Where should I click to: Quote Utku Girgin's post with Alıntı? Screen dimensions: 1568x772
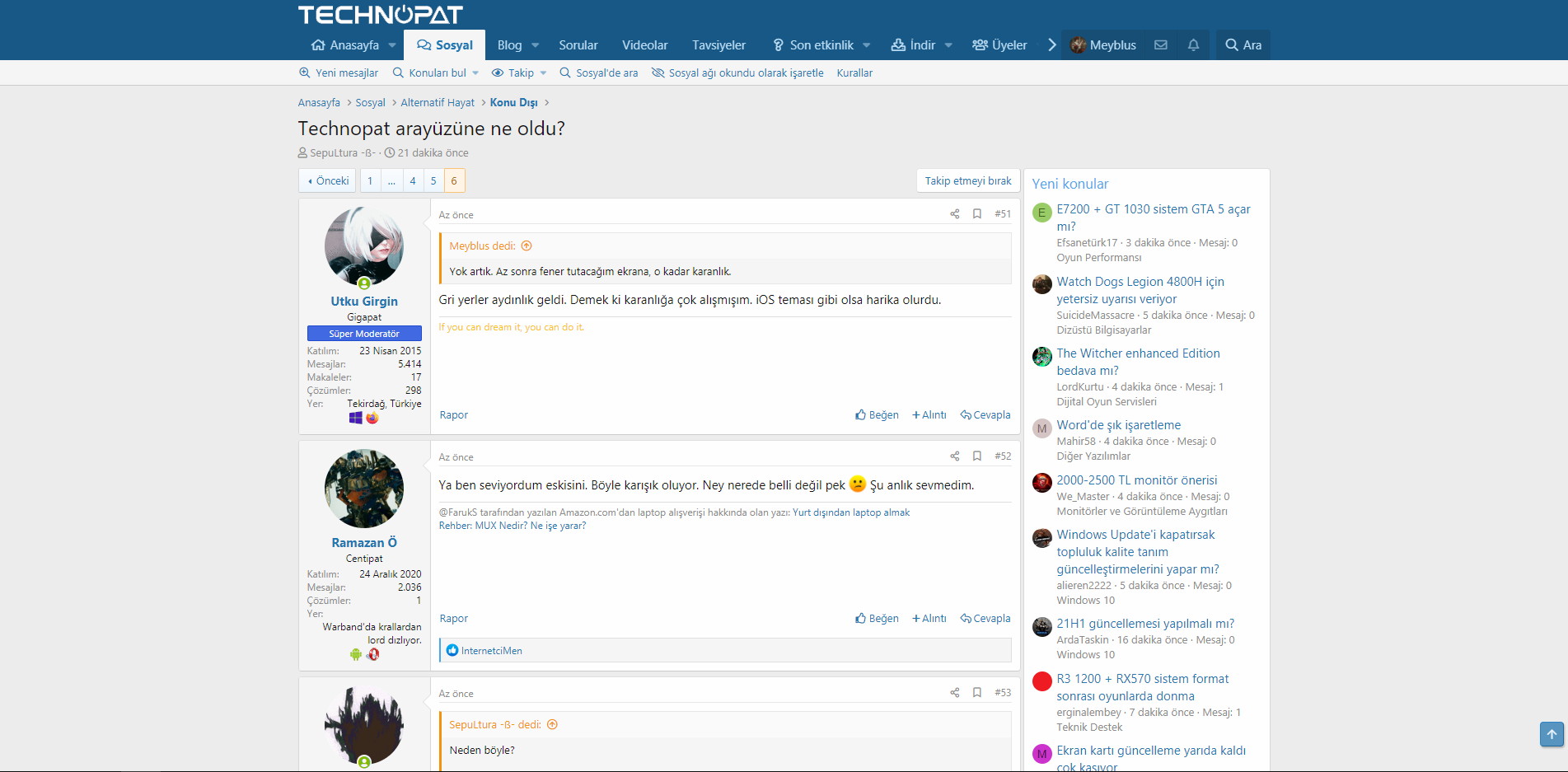coord(929,415)
